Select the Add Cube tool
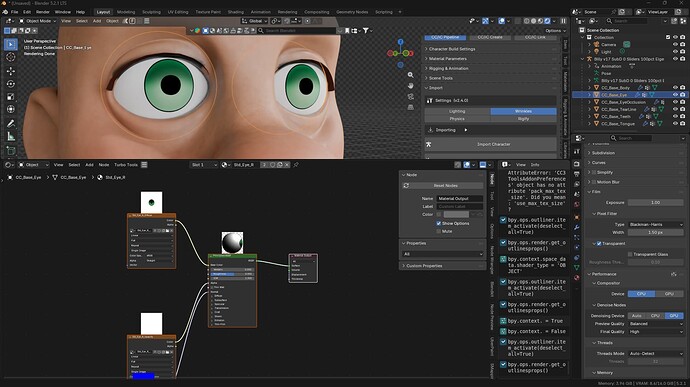This screenshot has height=387, width=690. click(x=11, y=151)
